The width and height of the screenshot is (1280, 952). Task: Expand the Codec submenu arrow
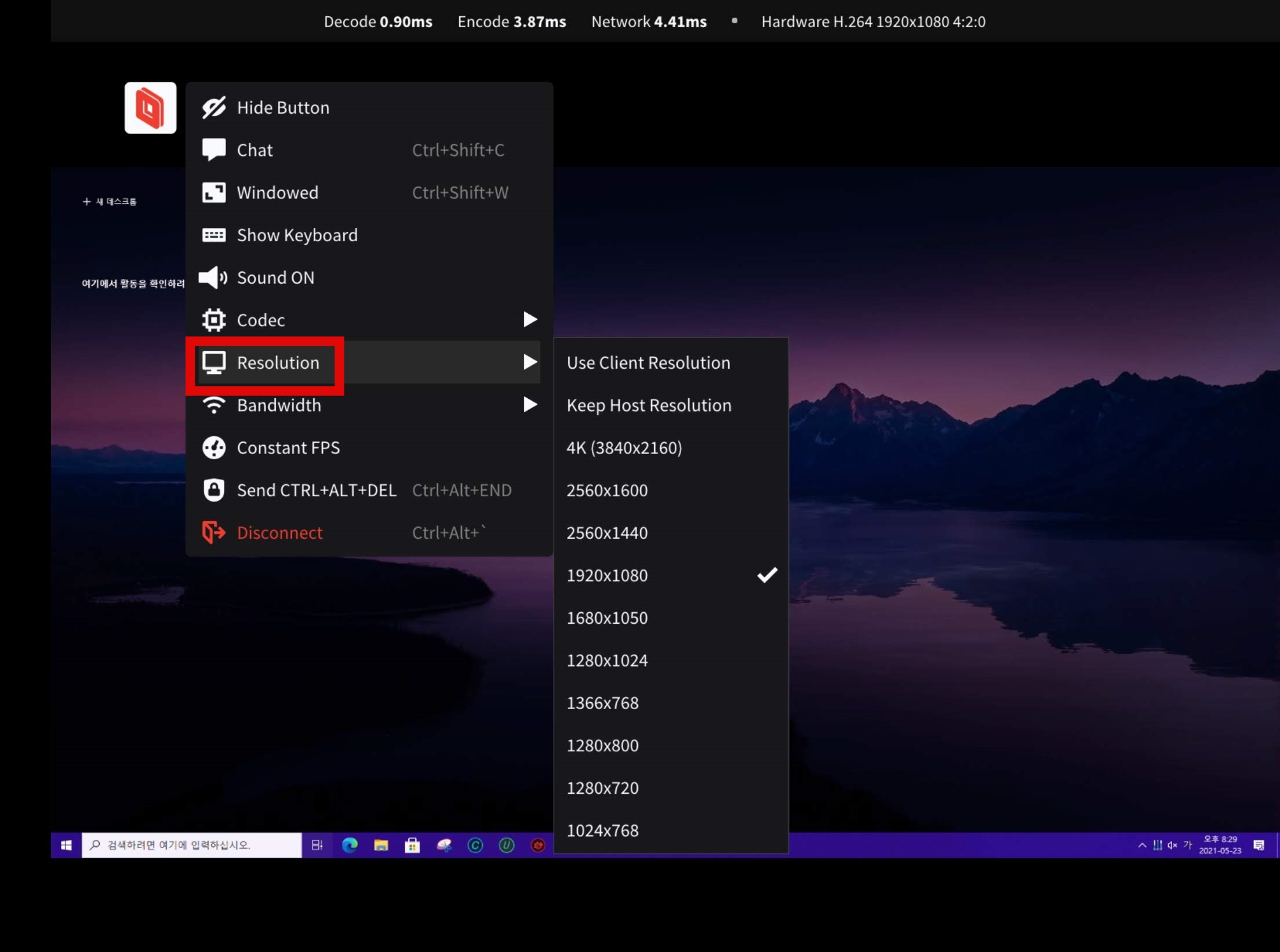(x=530, y=319)
